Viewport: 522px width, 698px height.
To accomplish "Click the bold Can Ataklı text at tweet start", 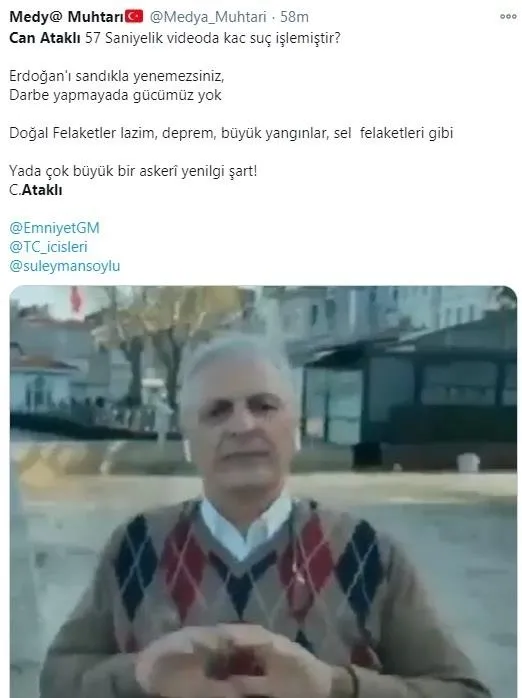I will point(45,38).
